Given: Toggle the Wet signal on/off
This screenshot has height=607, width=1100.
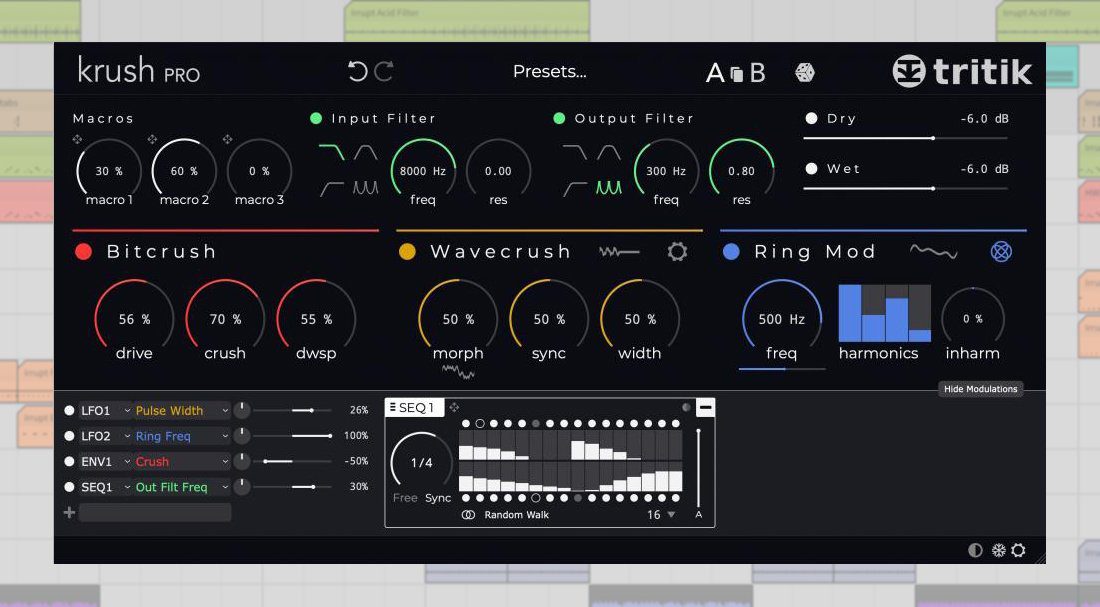Looking at the screenshot, I should (x=812, y=168).
